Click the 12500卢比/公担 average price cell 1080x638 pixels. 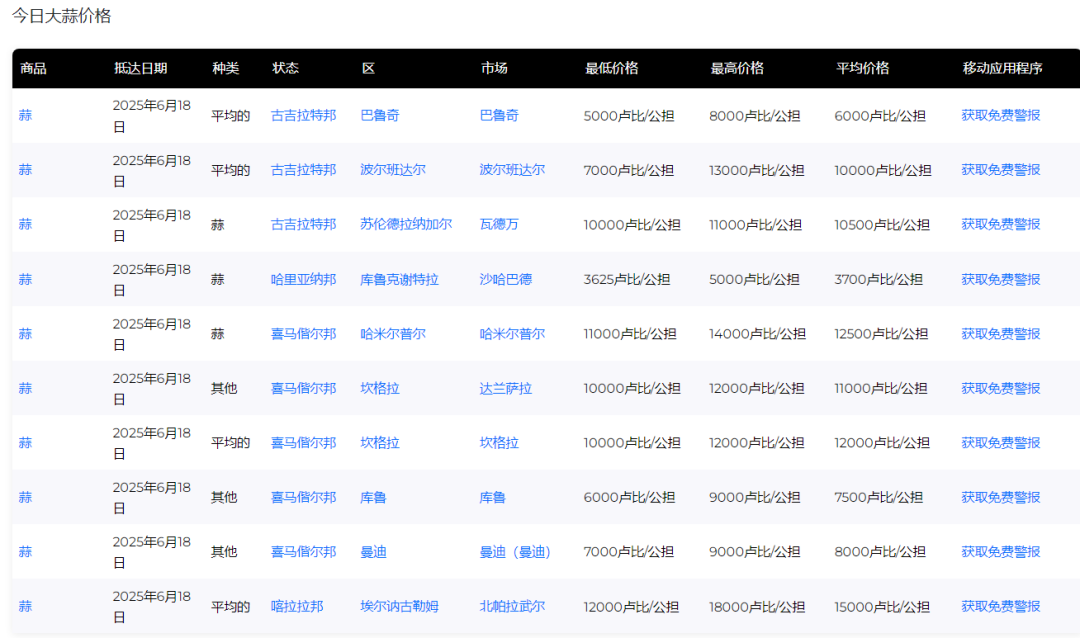click(881, 334)
